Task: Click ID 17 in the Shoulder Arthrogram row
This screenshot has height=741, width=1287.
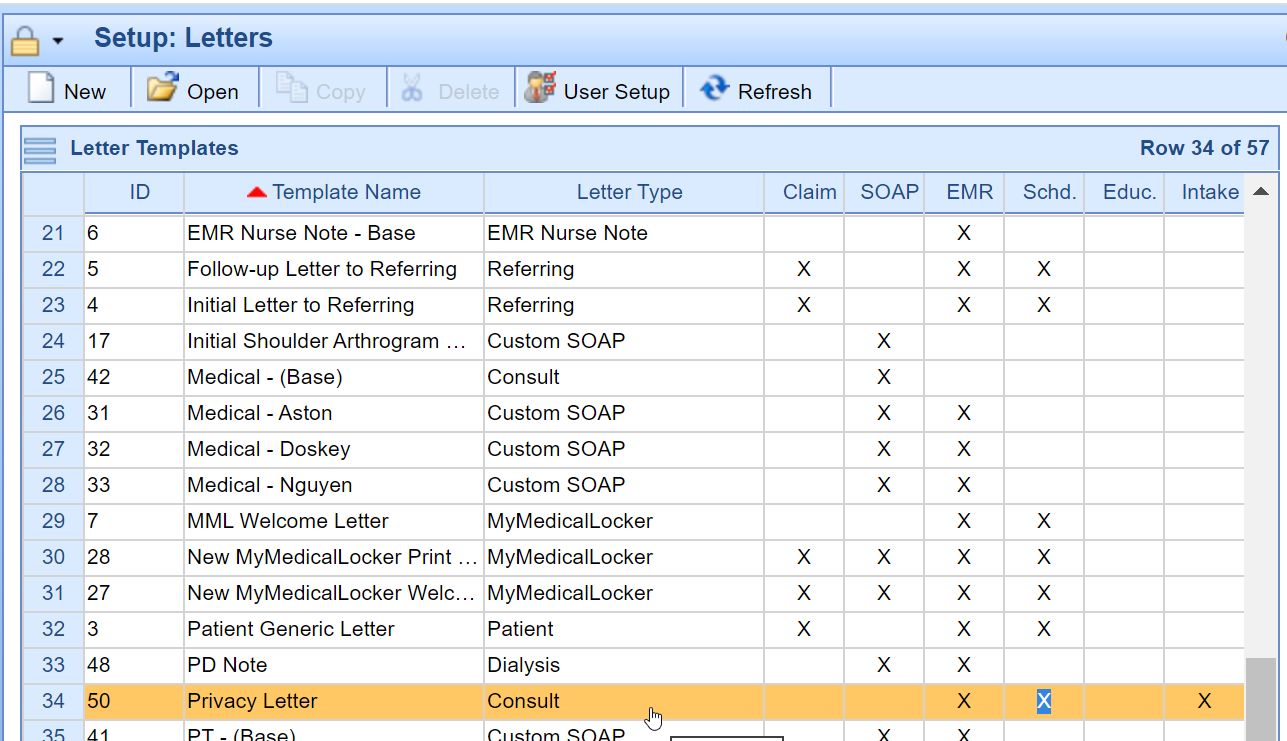Action: coord(98,341)
